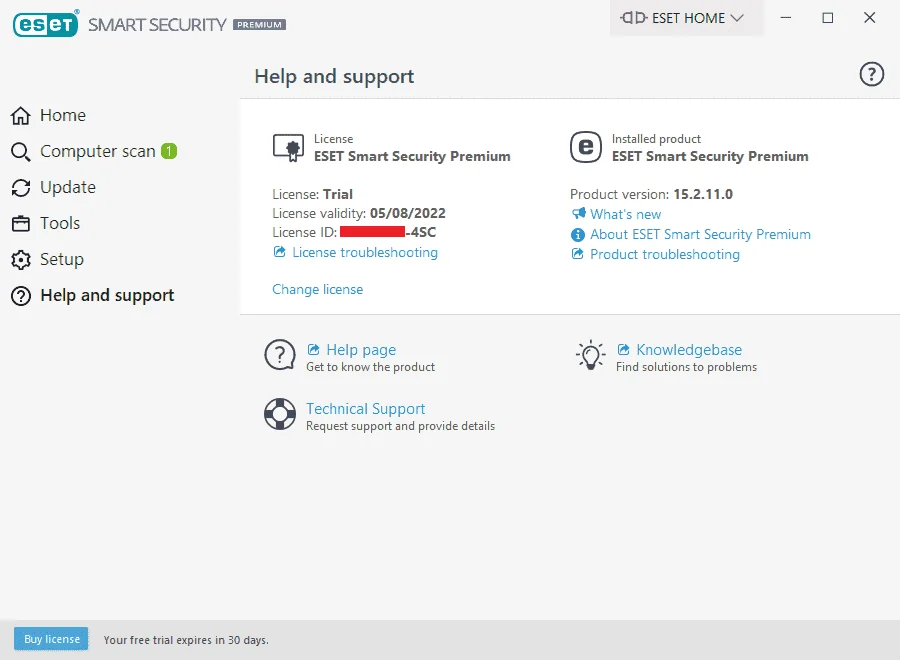Click the Home house icon in sidebar

coord(21,115)
